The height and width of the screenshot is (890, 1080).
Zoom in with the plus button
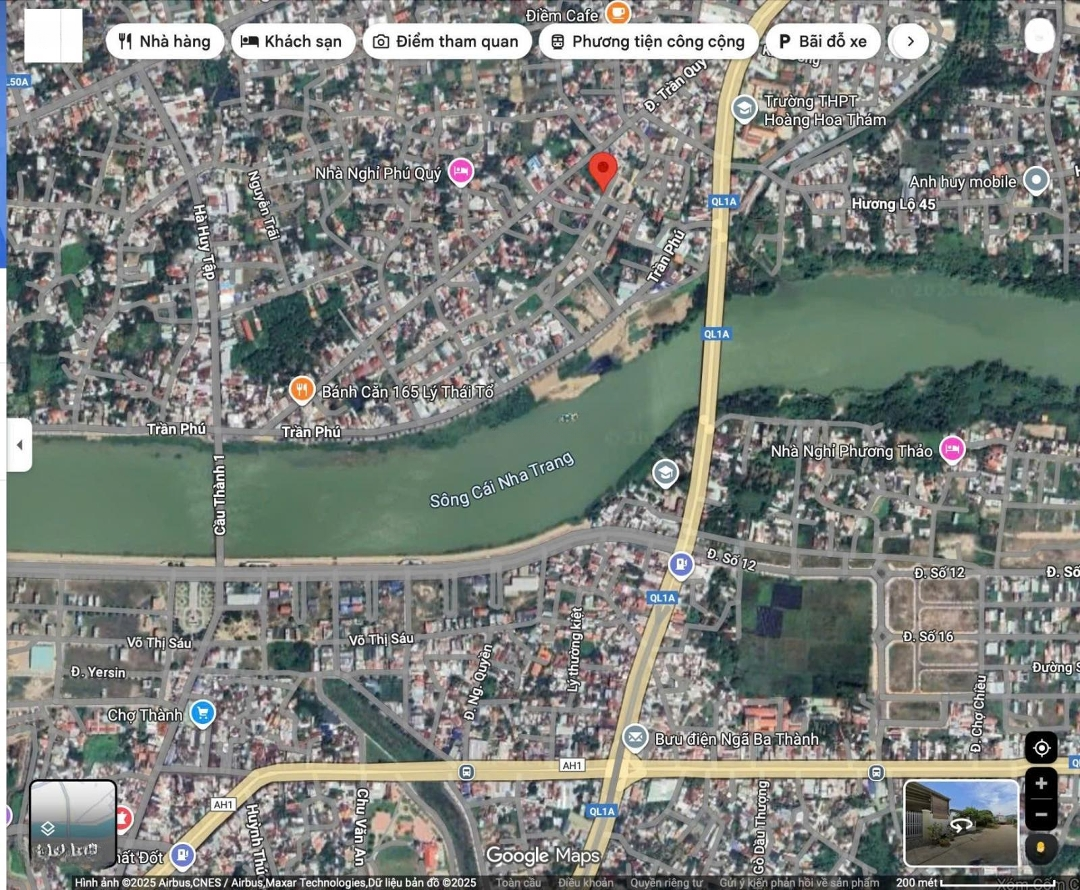pyautogui.click(x=1041, y=783)
